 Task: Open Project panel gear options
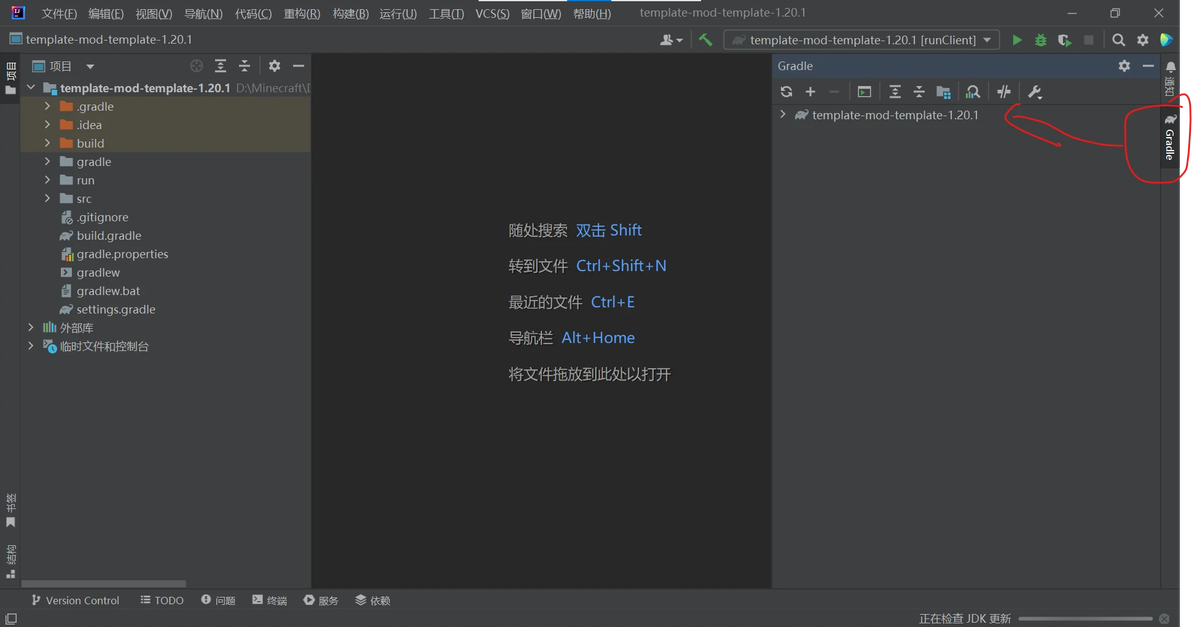tap(274, 66)
